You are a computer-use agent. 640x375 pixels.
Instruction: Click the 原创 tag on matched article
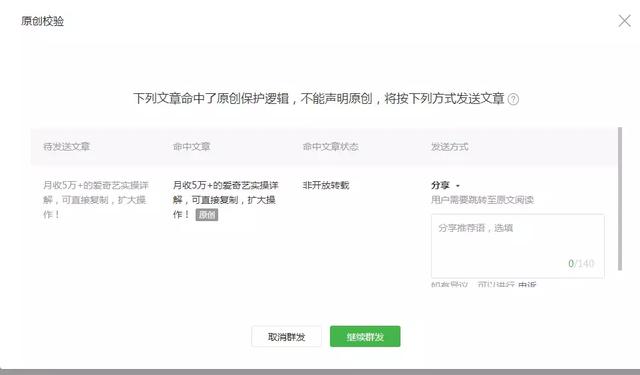click(x=207, y=215)
